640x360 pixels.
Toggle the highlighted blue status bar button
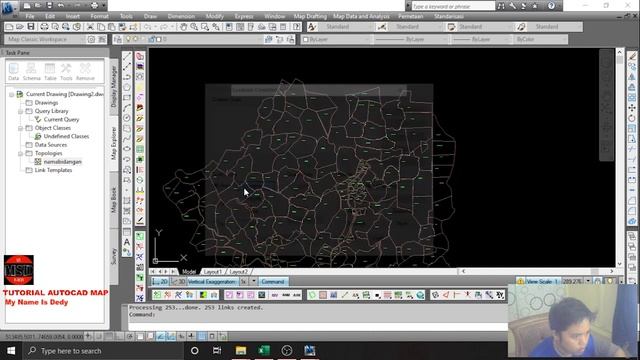click(x=202, y=336)
